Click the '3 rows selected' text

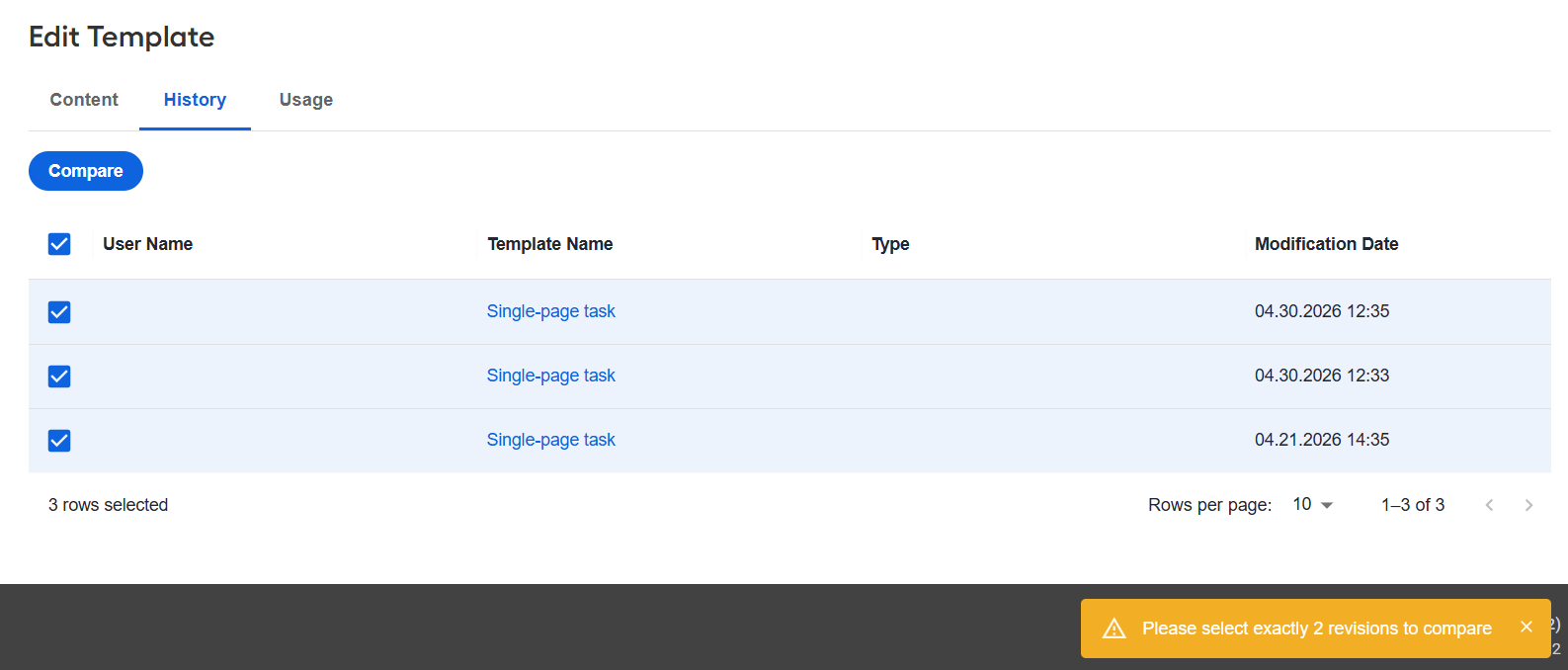pyautogui.click(x=109, y=505)
